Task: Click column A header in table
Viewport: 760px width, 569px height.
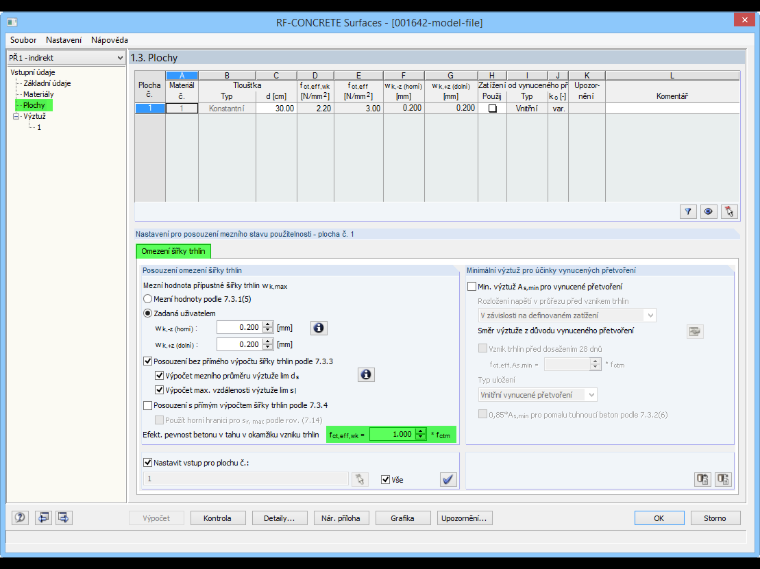Action: click(x=182, y=76)
